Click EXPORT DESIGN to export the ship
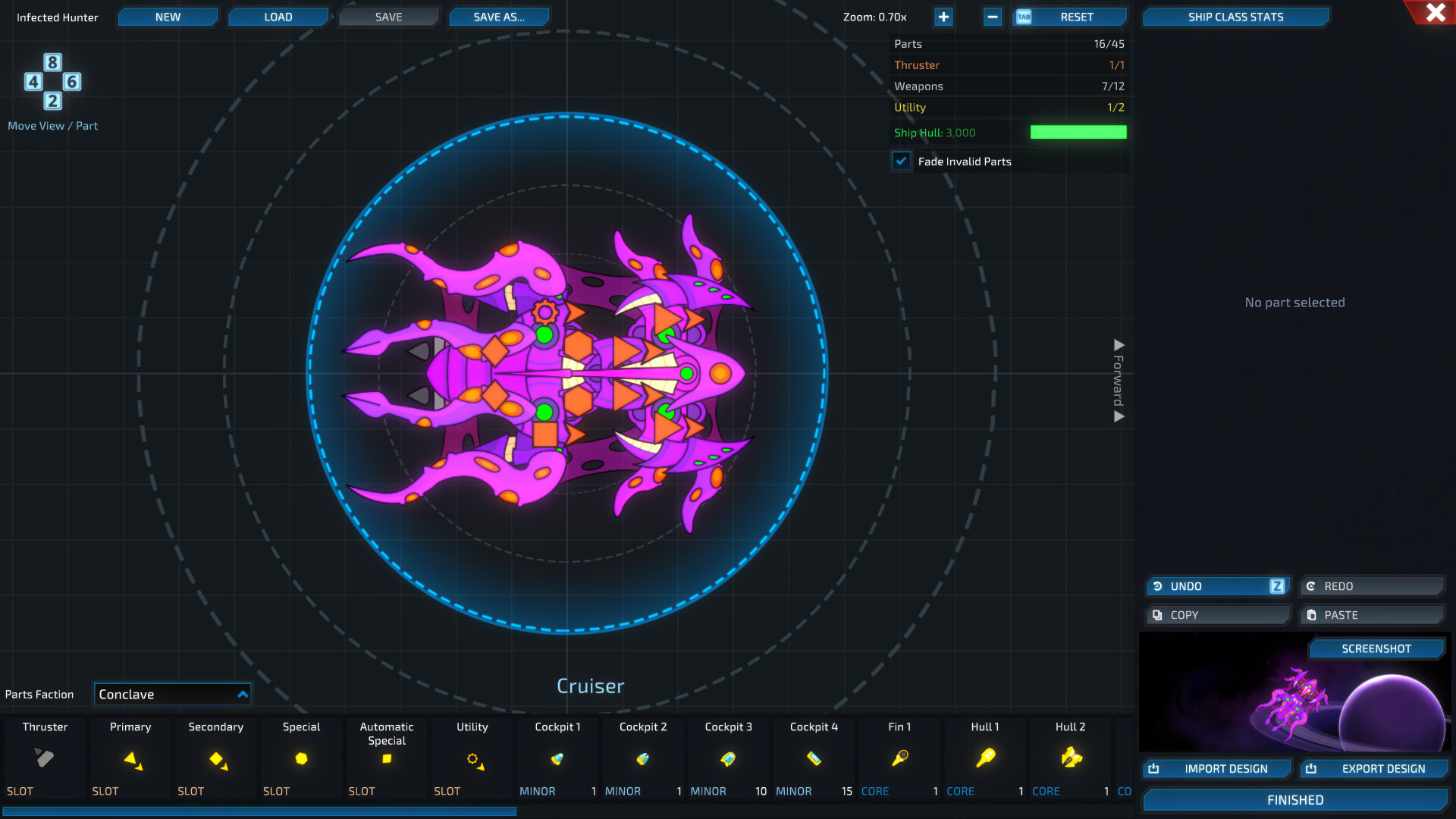This screenshot has height=819, width=1456. pos(1374,768)
